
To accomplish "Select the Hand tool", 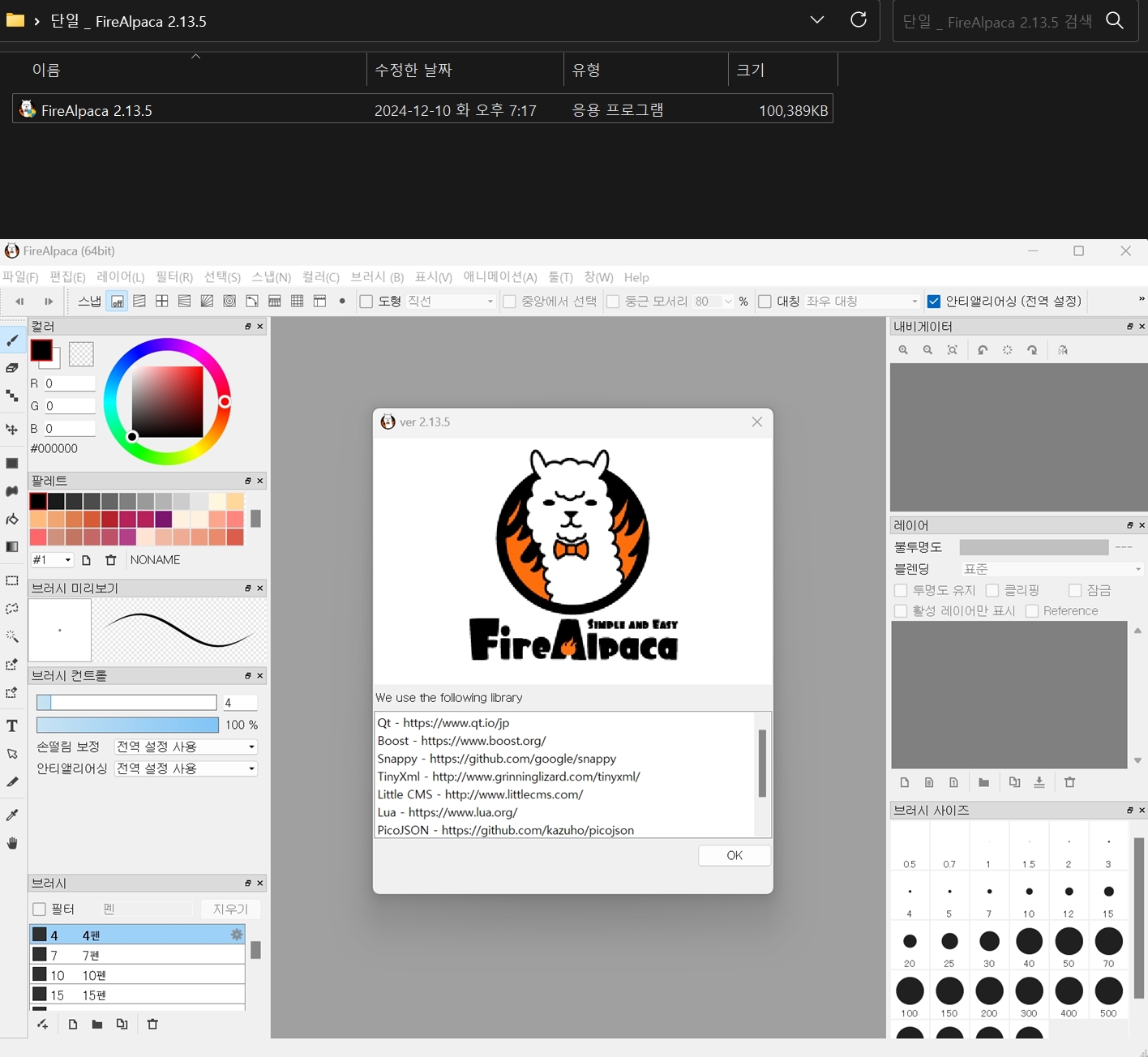I will [x=12, y=843].
